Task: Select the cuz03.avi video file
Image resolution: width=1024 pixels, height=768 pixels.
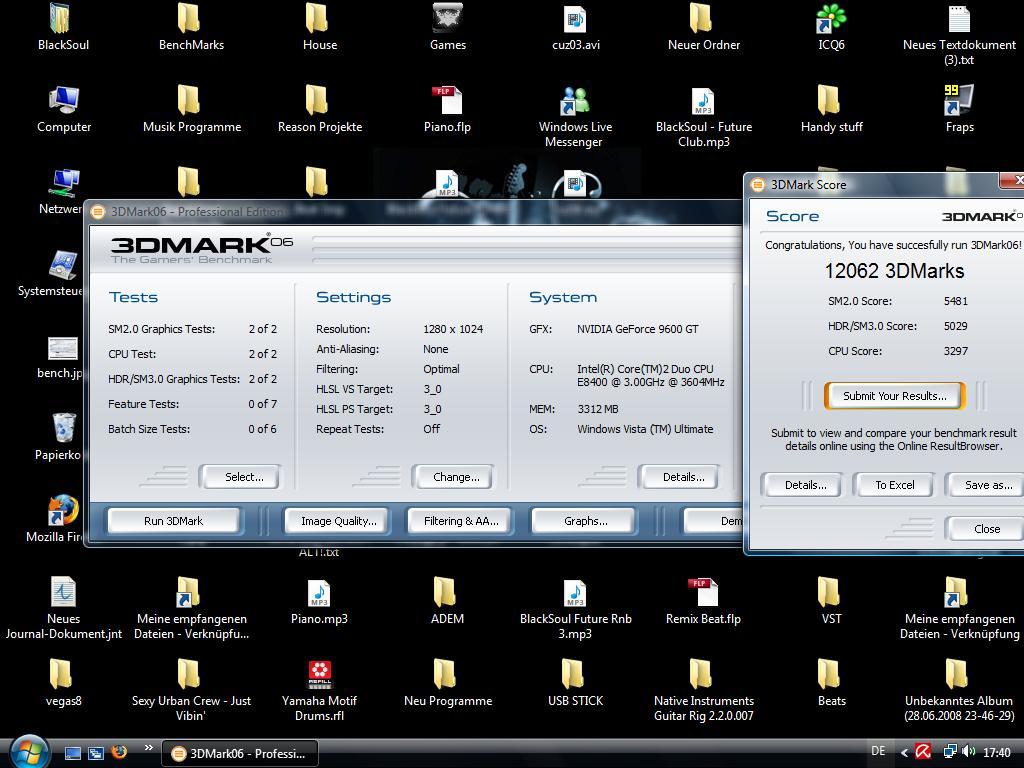Action: 575,26
